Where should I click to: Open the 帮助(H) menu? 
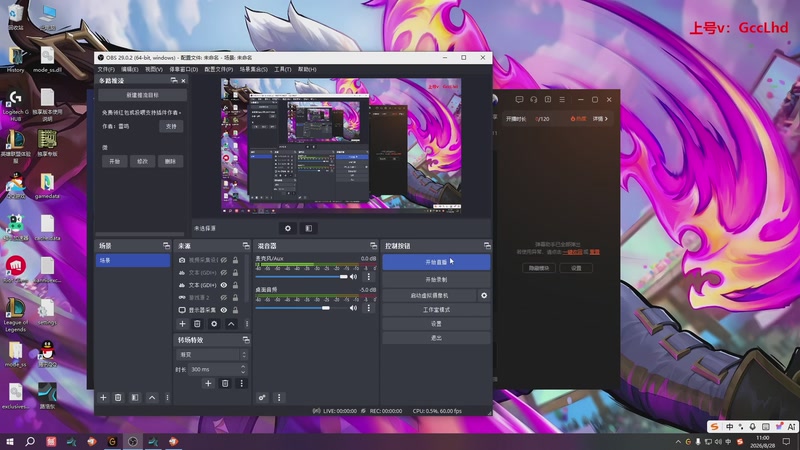point(307,69)
